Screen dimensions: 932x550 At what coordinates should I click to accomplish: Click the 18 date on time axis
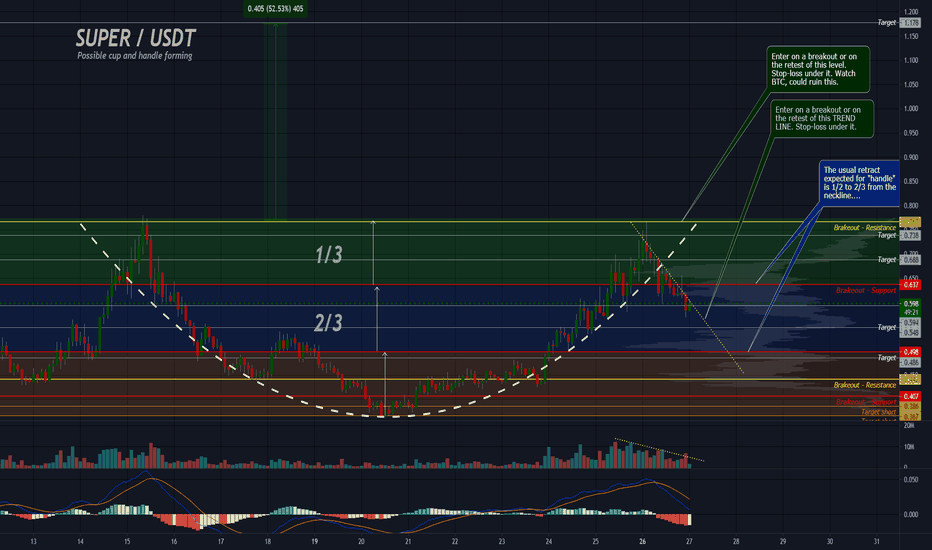tap(267, 542)
